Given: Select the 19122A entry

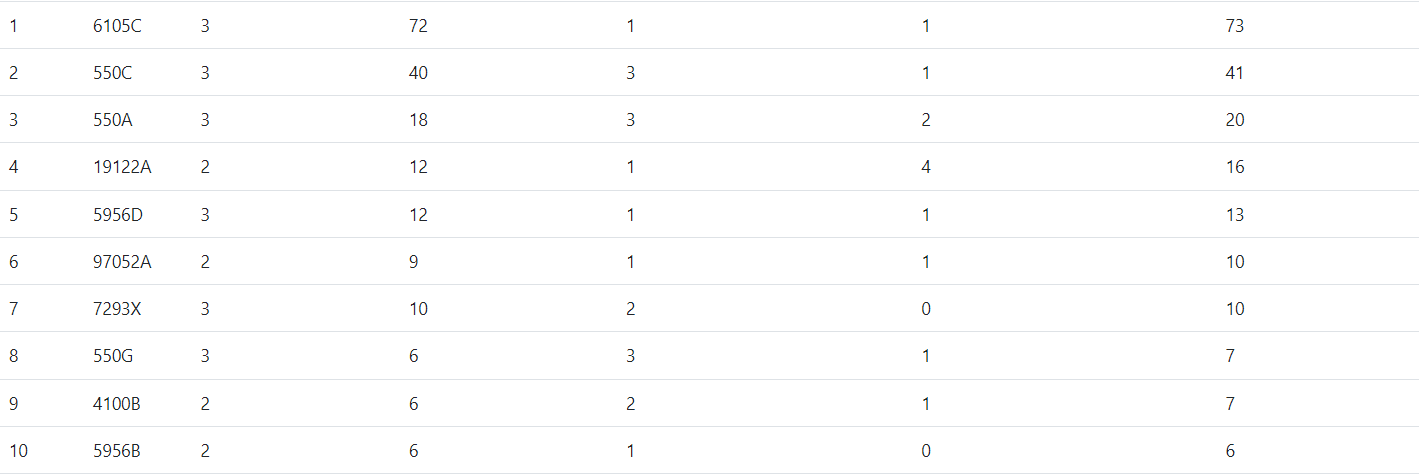Looking at the screenshot, I should tap(122, 167).
